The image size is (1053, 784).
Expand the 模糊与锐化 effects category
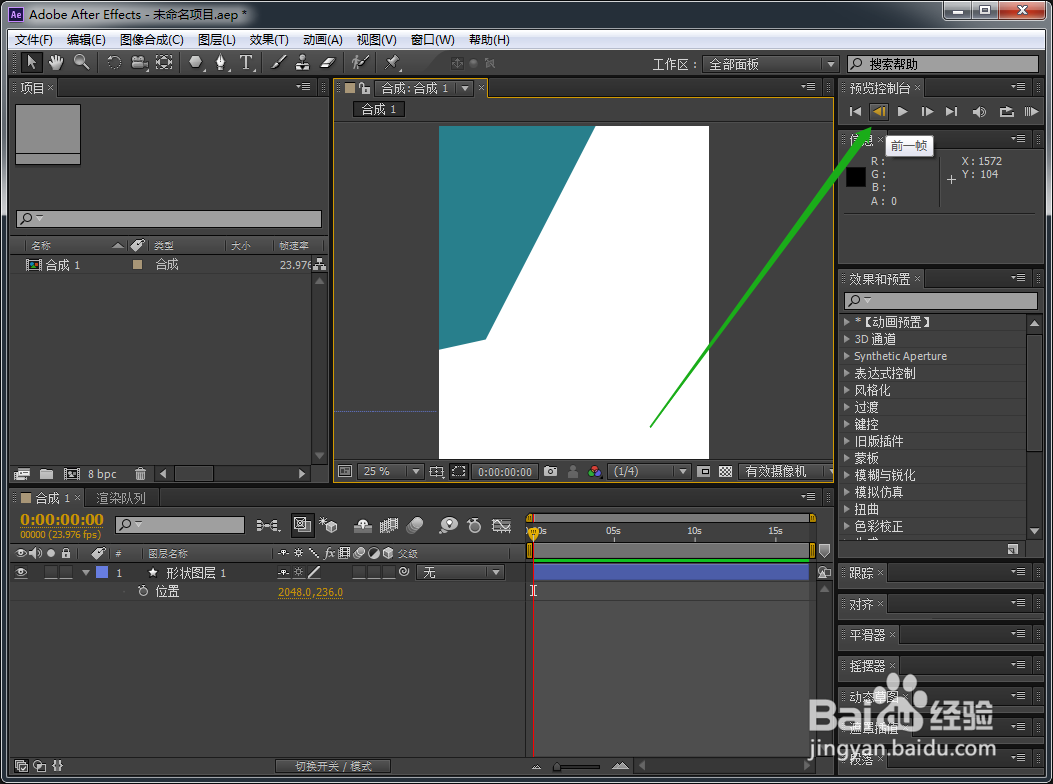tap(847, 475)
